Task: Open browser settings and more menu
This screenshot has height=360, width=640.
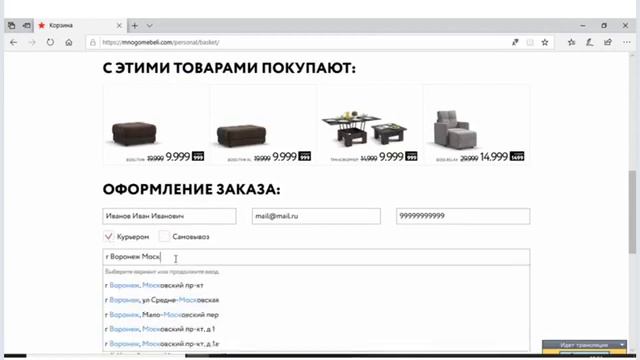Action: pos(627,42)
